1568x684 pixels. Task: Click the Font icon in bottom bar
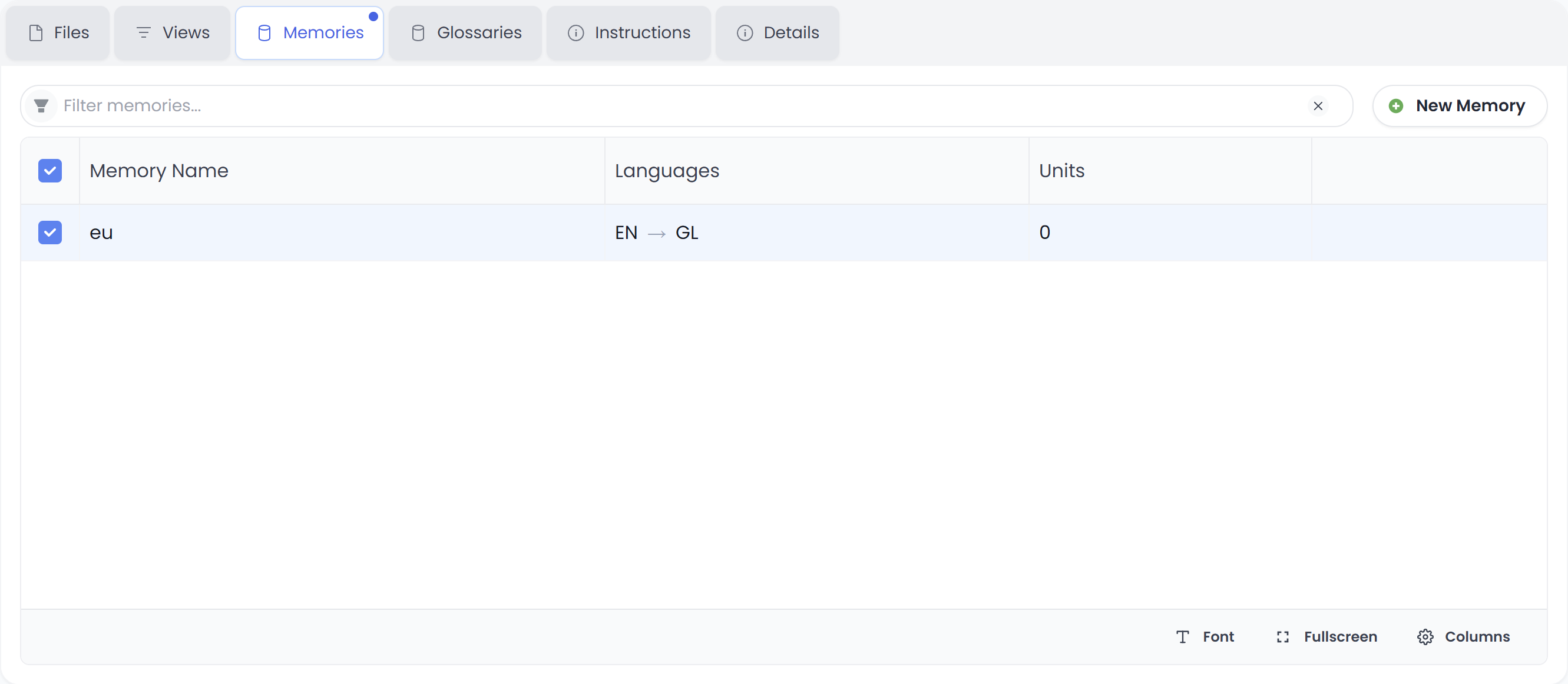point(1182,636)
